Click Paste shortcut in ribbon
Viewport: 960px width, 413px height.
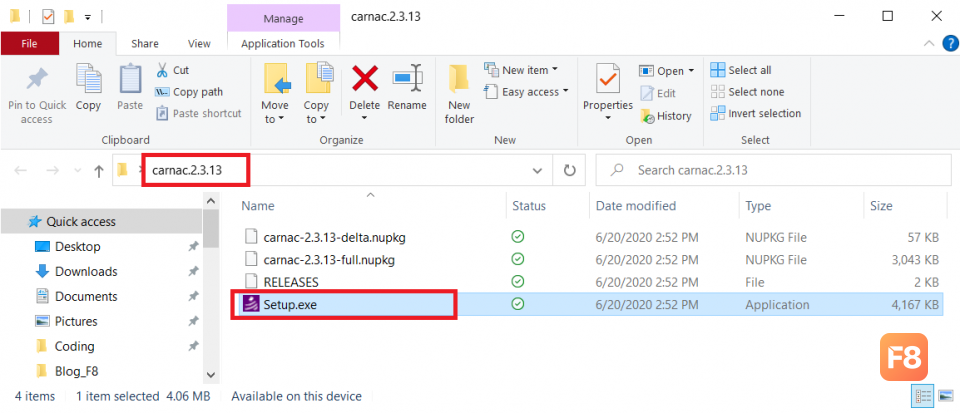[x=198, y=113]
